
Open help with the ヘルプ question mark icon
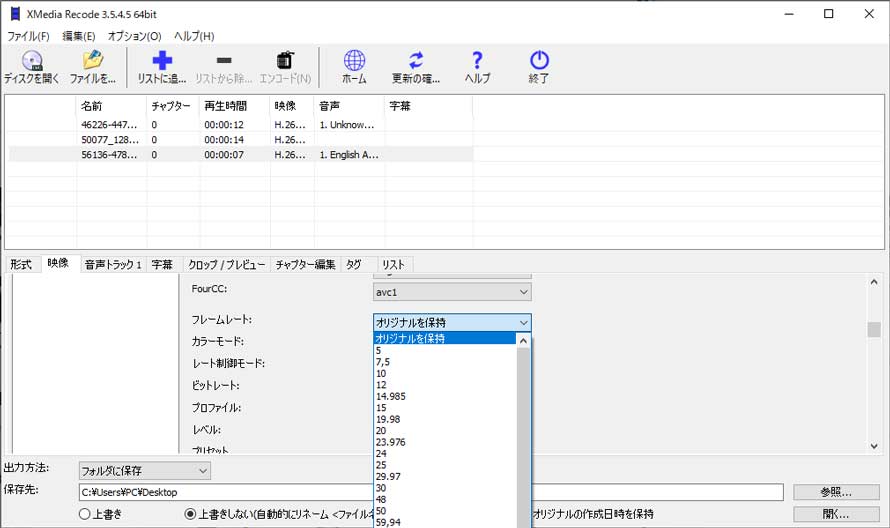(477, 67)
